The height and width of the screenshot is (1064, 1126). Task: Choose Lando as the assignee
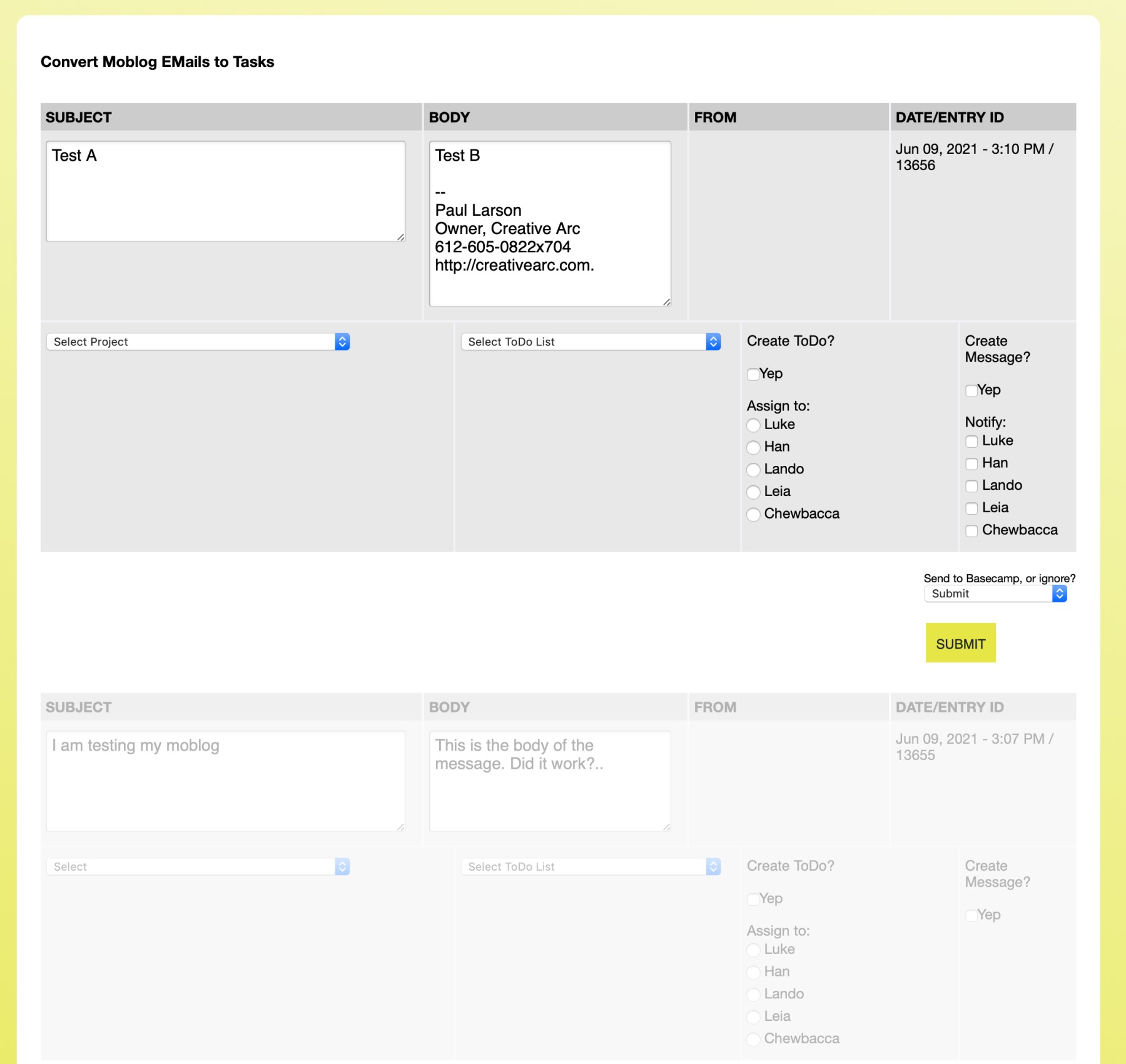click(754, 470)
